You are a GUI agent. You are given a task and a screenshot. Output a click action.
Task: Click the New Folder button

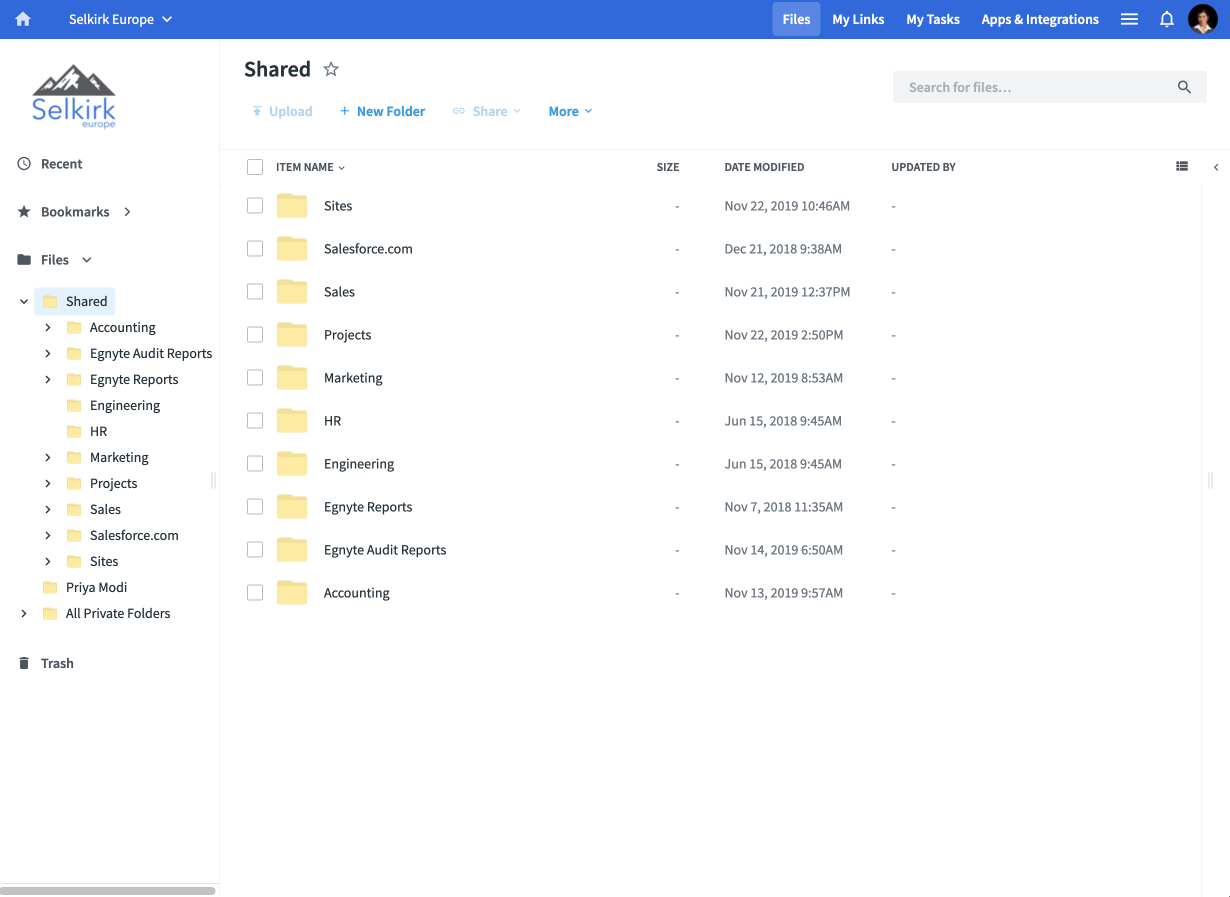click(x=382, y=111)
